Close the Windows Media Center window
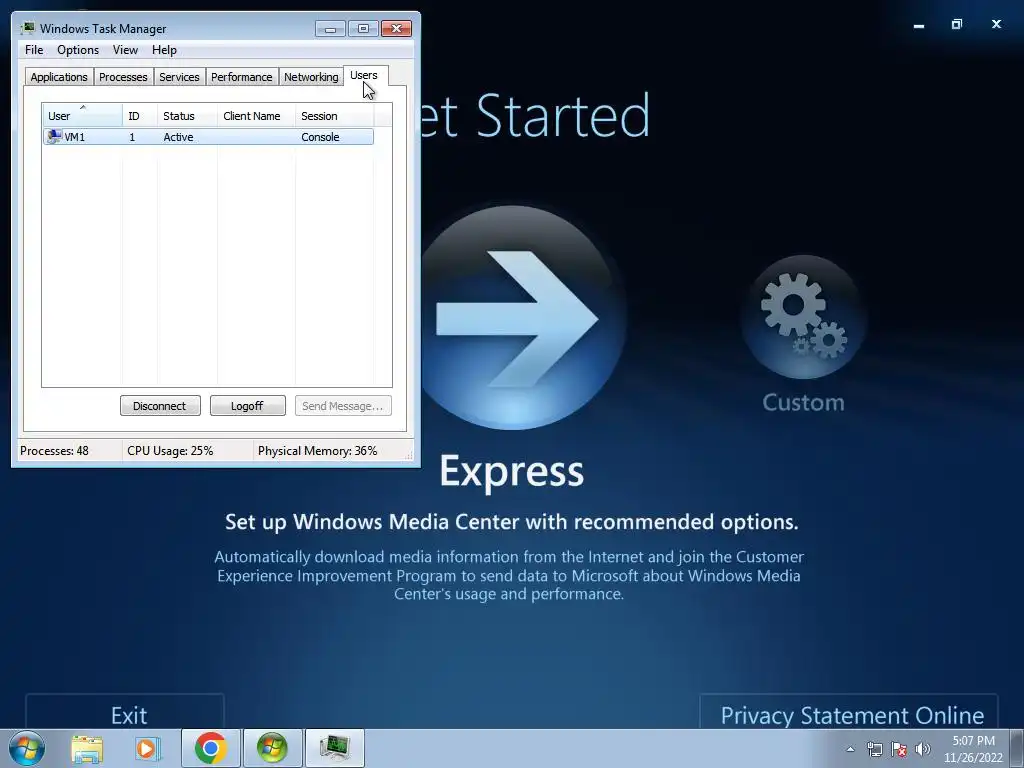1024x768 pixels. point(996,25)
